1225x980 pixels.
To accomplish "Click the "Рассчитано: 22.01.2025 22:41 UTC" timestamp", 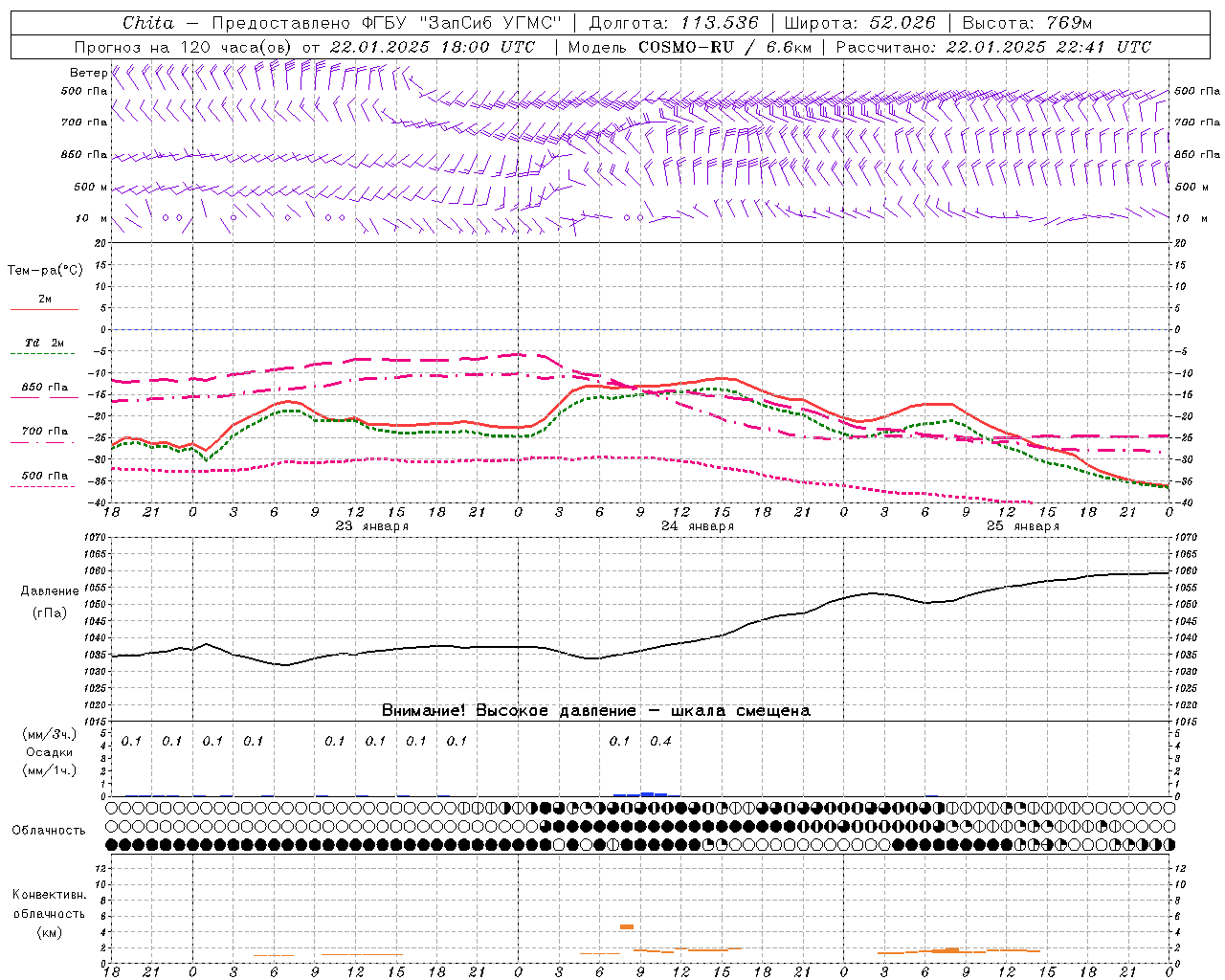I will [993, 47].
